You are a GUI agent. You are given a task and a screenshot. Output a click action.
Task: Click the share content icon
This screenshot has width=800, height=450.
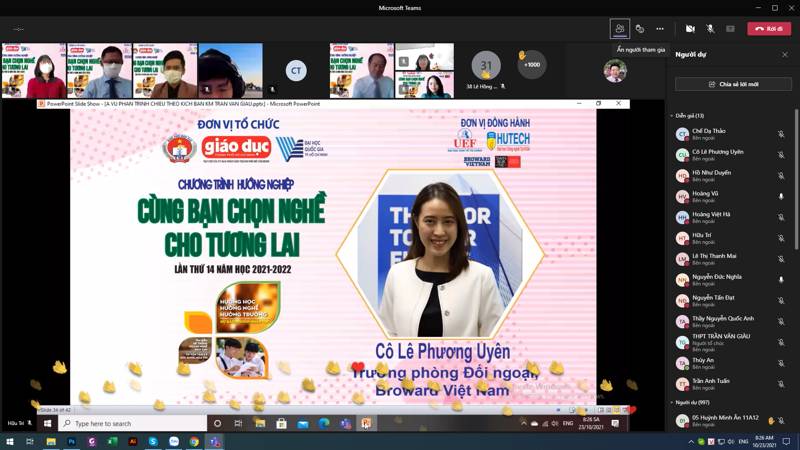pos(730,28)
